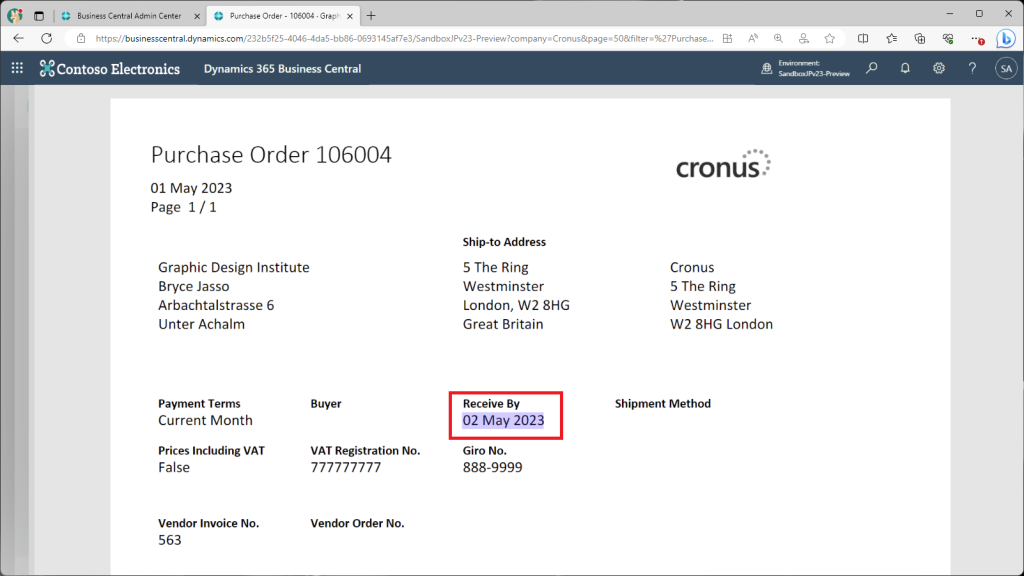Screen dimensions: 1024x576
Task: Click the vendor invoice number 563
Action: (x=170, y=540)
